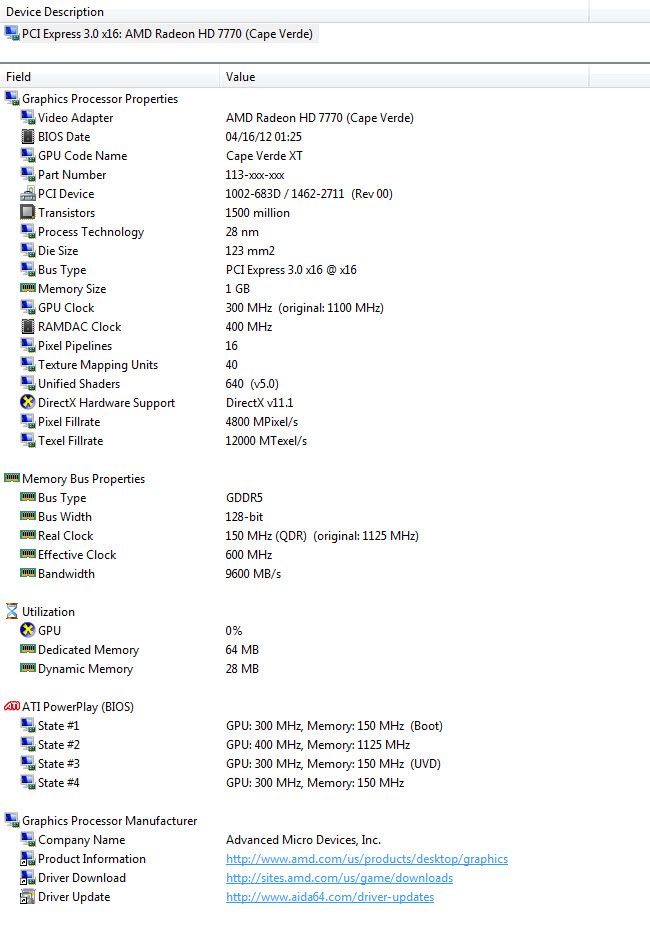Click the Graphics Processor Manufacturer group icon

click(12, 821)
